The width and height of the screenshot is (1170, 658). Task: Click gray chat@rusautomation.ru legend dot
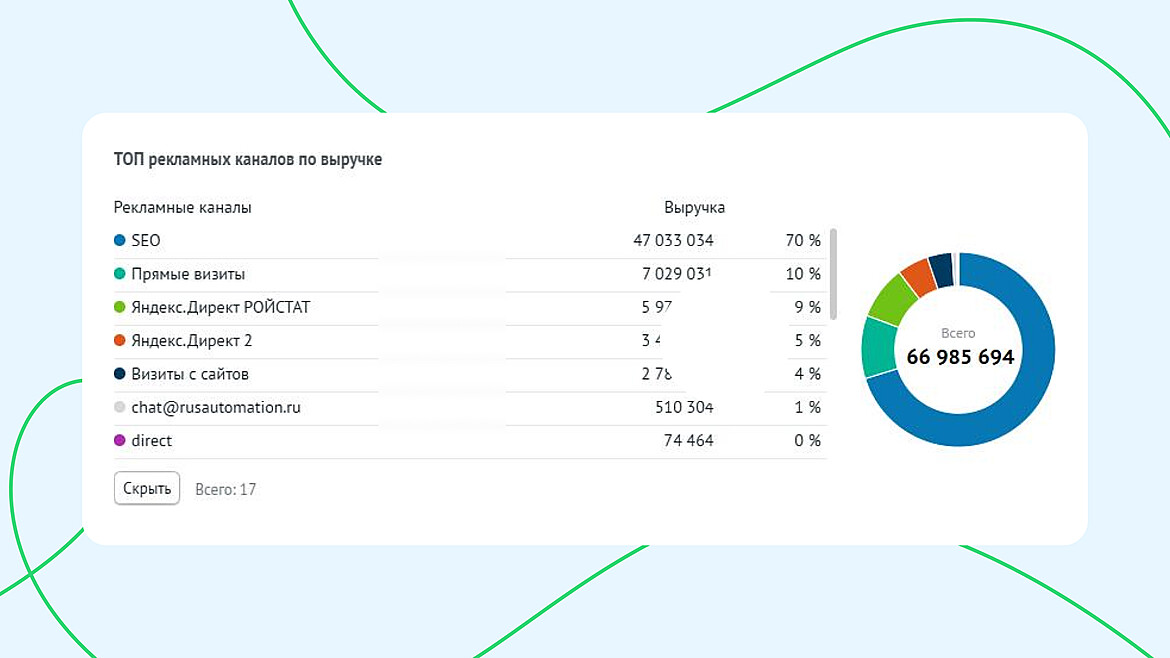(x=119, y=407)
